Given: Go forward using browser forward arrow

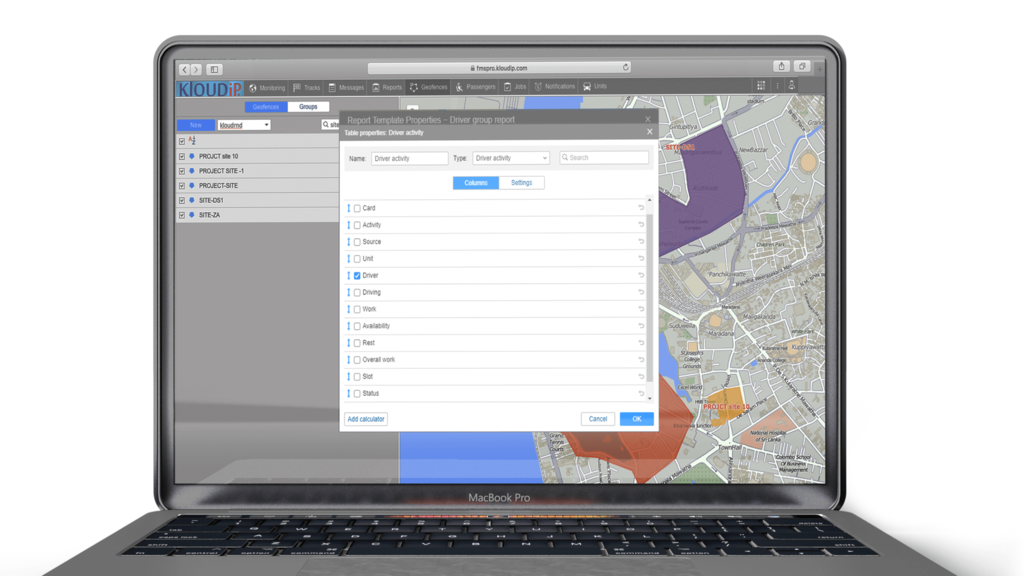Looking at the screenshot, I should click(x=196, y=69).
